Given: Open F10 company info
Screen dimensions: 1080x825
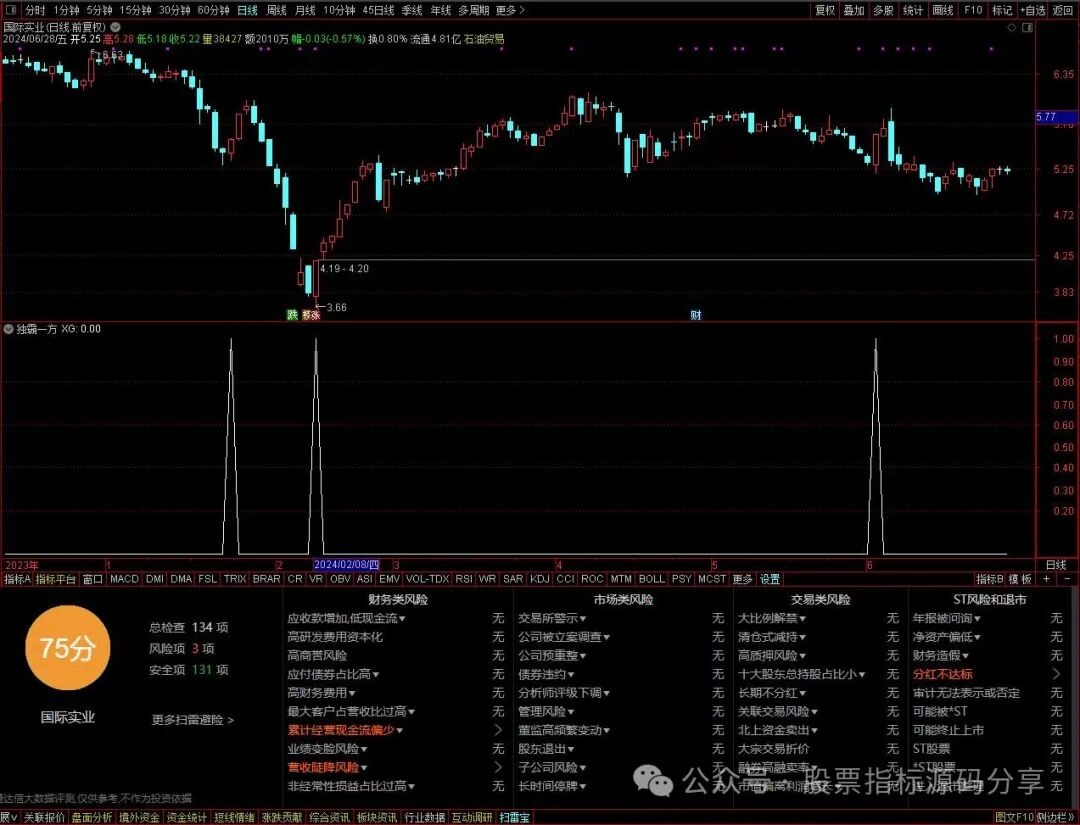Looking at the screenshot, I should click(x=973, y=10).
